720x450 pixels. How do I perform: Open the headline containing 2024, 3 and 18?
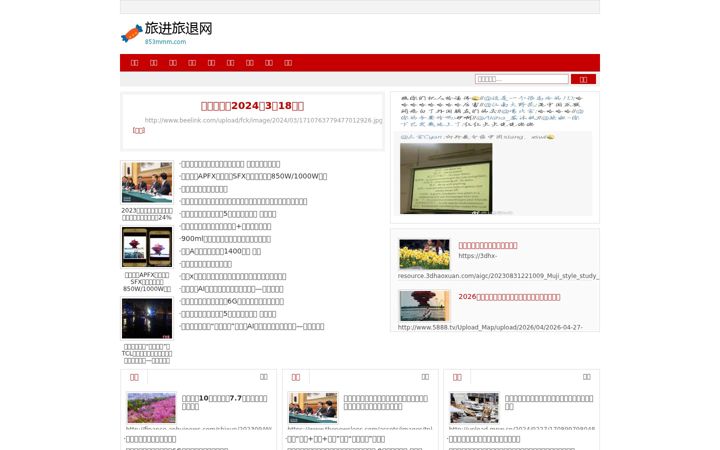(x=252, y=106)
